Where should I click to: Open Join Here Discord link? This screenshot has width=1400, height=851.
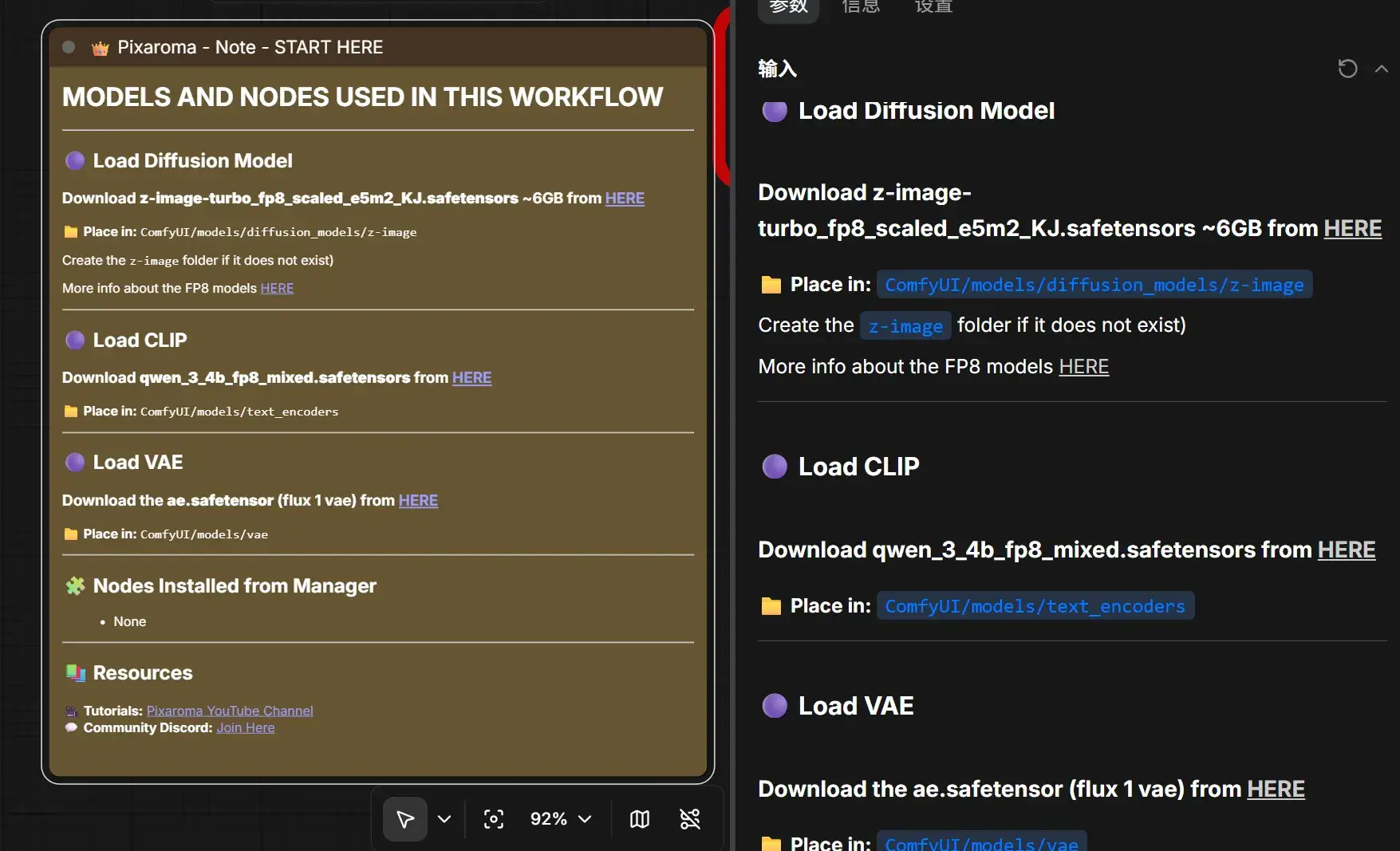click(x=246, y=727)
